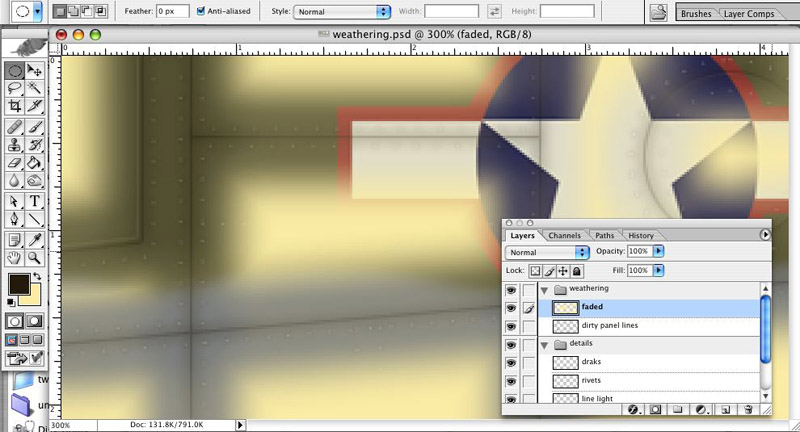
Task: Select the Path Selection arrow tool
Action: (15, 201)
